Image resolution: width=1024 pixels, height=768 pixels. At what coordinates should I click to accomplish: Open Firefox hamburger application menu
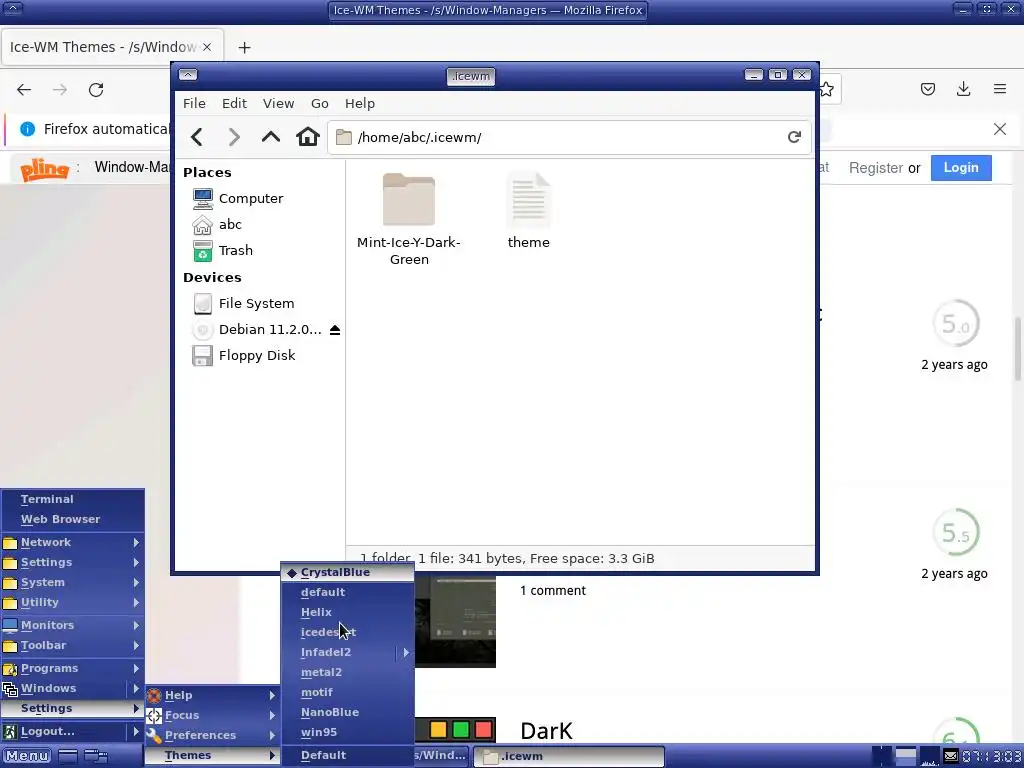[1000, 89]
